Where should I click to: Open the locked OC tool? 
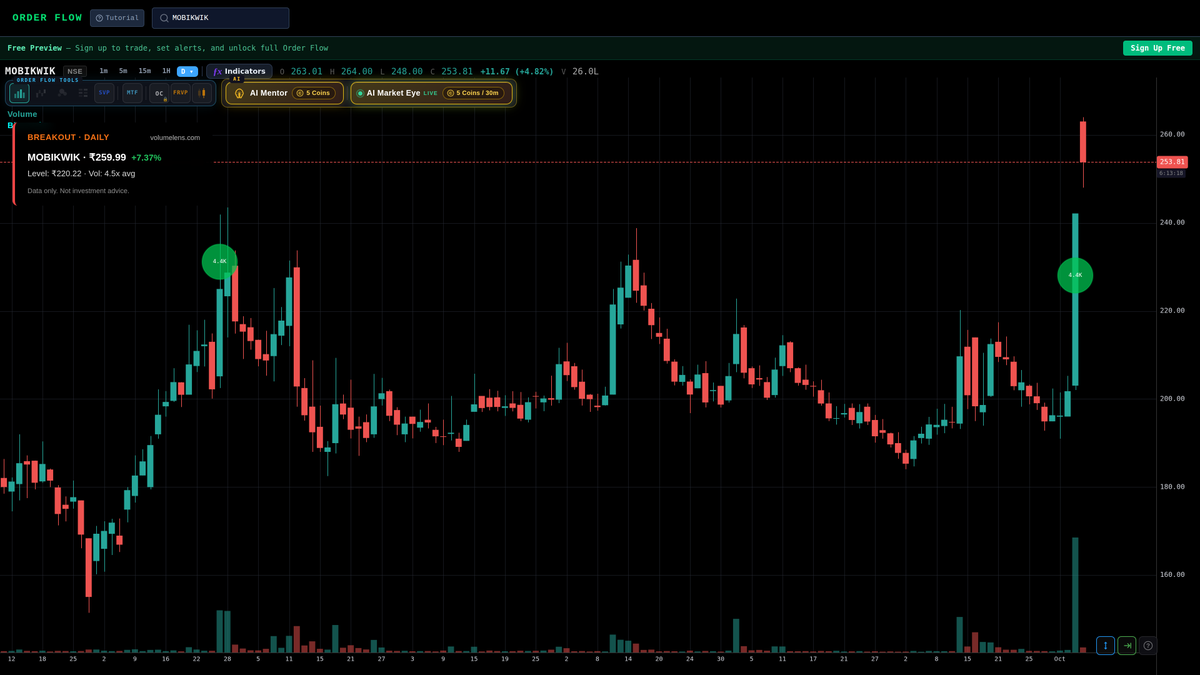coord(159,93)
